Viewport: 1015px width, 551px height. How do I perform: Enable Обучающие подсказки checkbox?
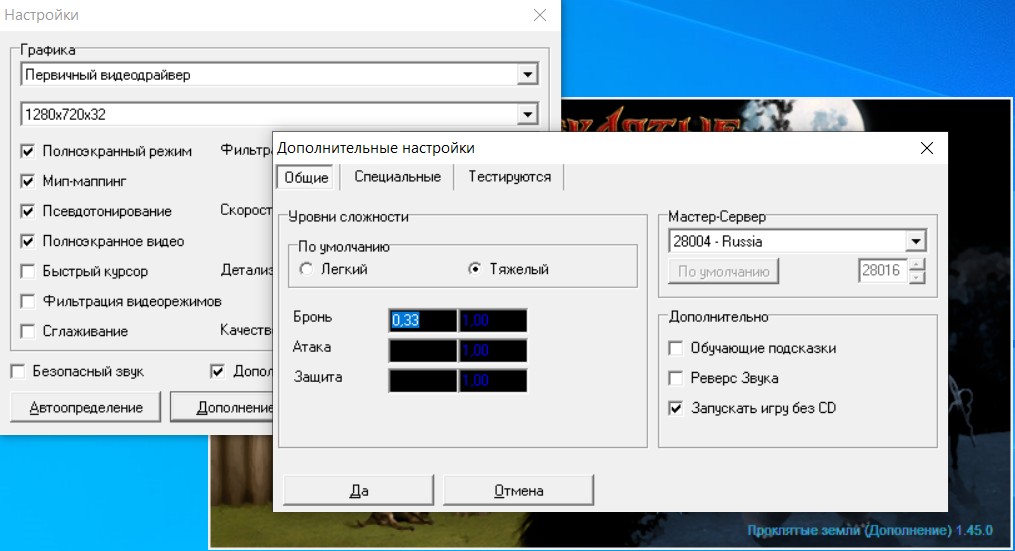[675, 349]
